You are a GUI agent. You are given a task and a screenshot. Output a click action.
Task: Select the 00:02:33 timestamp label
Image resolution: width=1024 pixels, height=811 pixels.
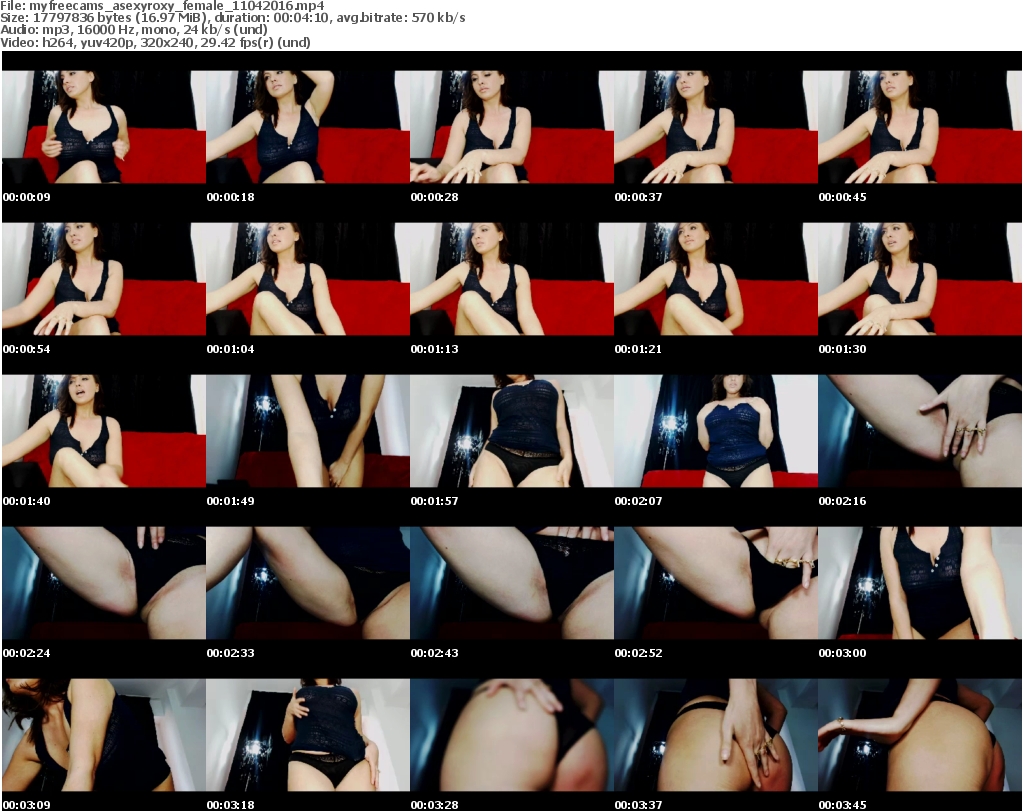point(230,653)
